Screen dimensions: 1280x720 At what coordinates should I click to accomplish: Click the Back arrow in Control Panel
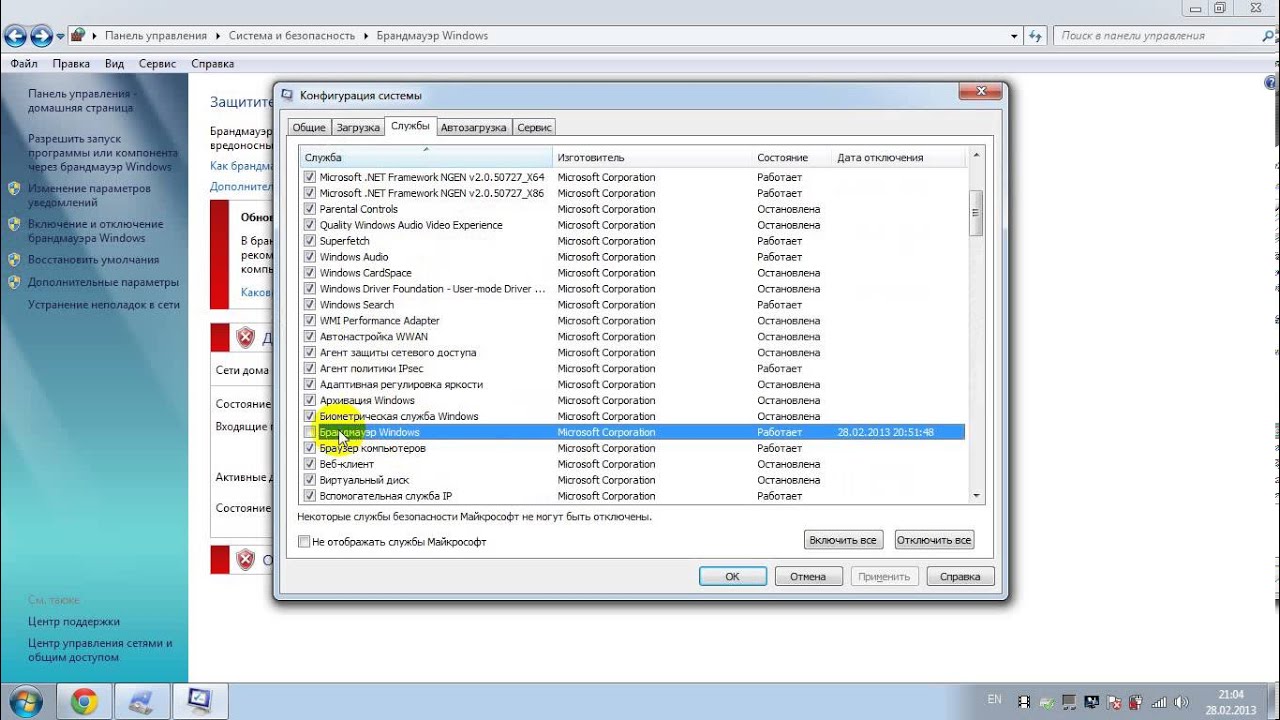(x=15, y=36)
